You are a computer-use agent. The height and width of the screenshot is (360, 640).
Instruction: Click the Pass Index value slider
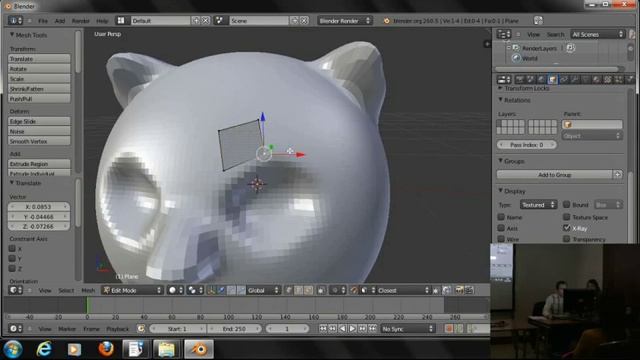[527, 145]
